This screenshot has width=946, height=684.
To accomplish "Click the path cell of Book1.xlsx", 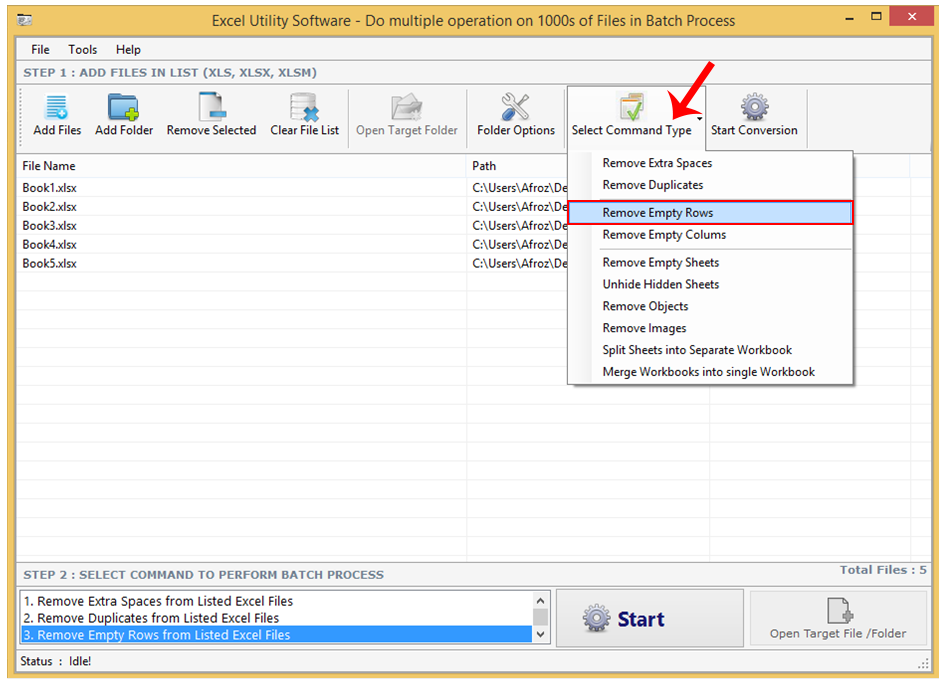I will [x=519, y=188].
